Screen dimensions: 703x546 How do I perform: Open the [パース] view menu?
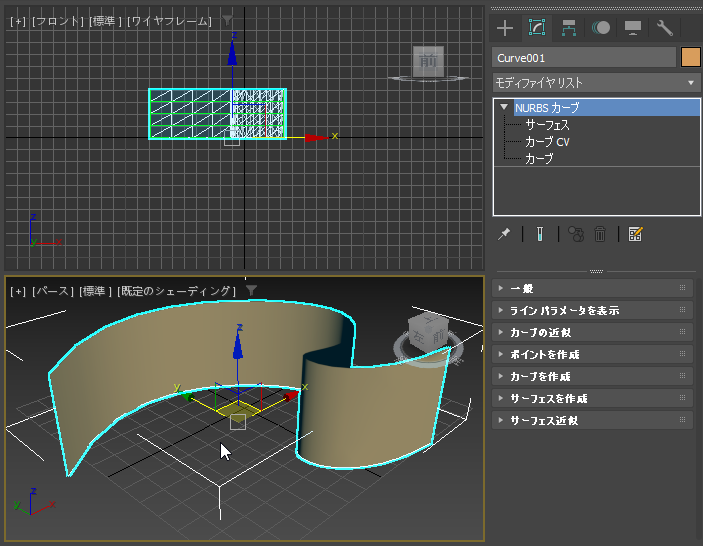[52, 291]
